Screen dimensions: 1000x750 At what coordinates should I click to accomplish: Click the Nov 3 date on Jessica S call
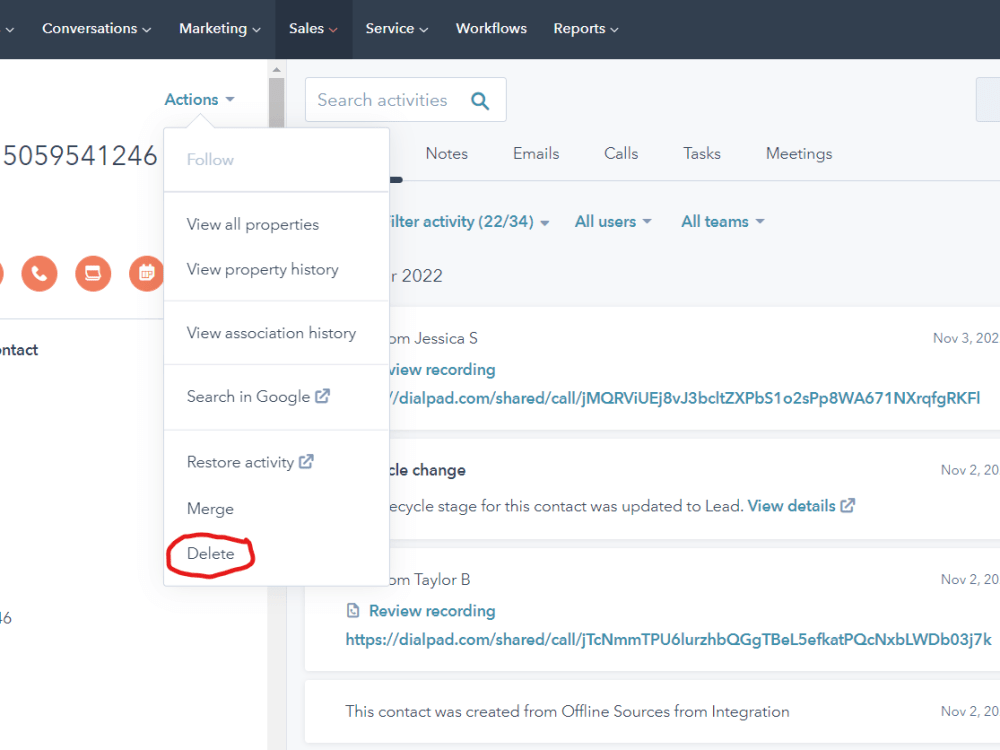click(x=966, y=338)
